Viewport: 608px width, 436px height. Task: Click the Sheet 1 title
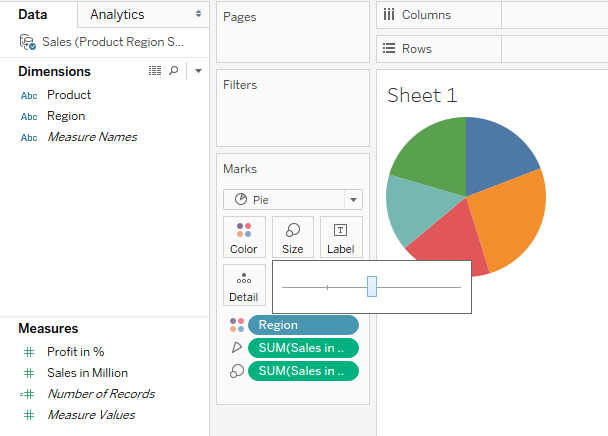(x=422, y=95)
